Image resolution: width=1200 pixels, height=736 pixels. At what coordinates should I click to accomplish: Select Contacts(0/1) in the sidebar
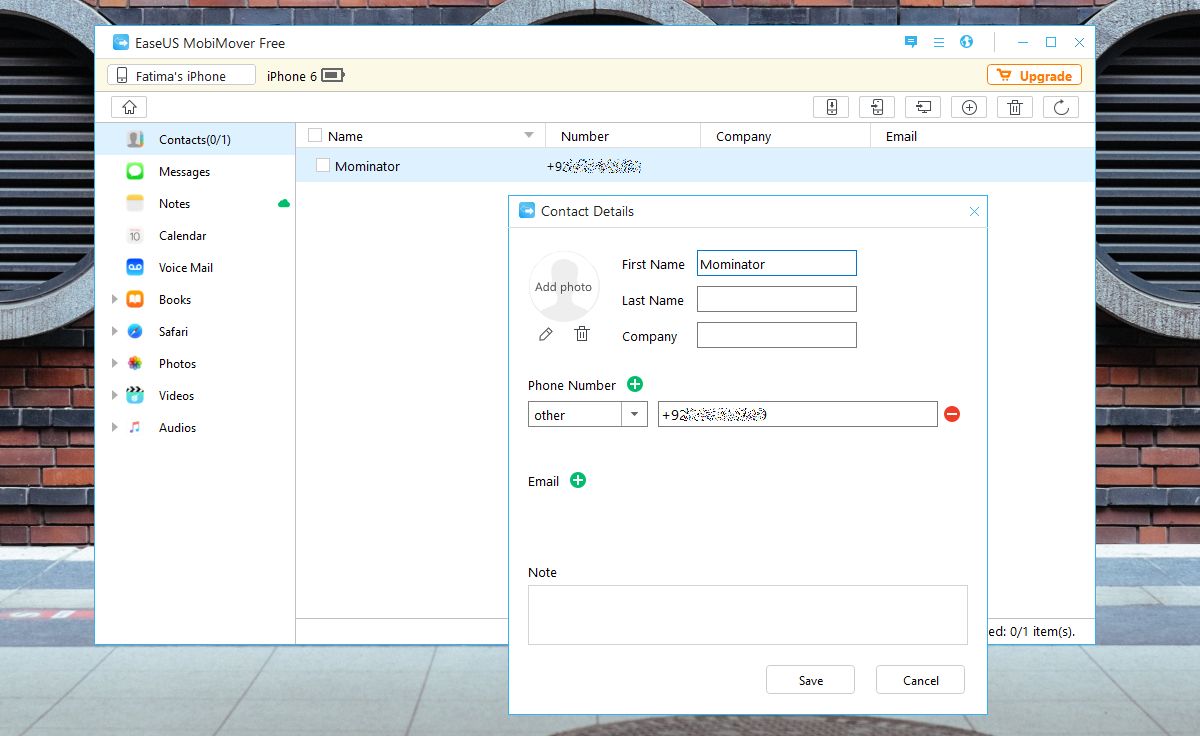click(x=195, y=139)
